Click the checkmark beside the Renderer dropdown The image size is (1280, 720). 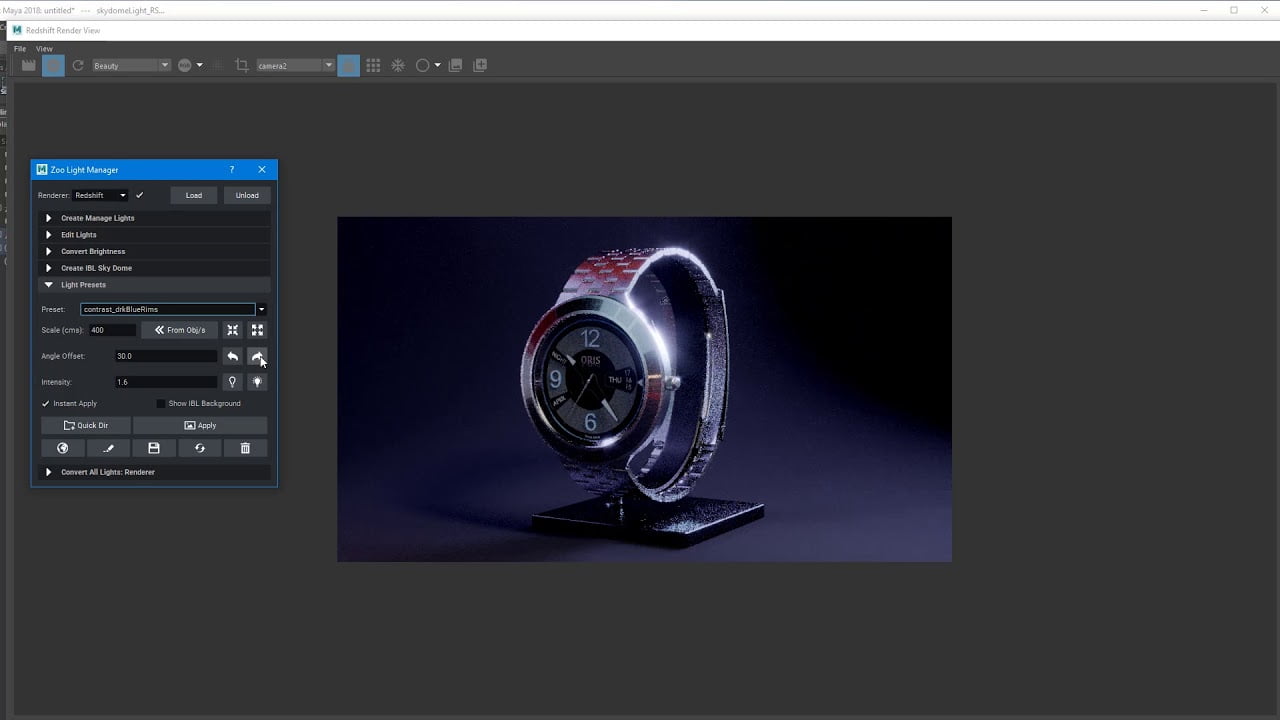coord(140,195)
